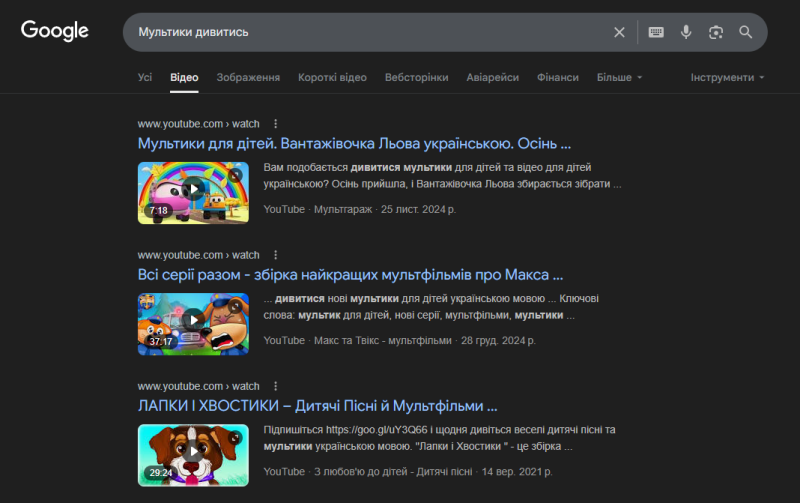800x503 pixels.
Task: Open the ЛАПКИ І ХВОСТИКИ – Дитячі Пісні link
Action: click(x=317, y=406)
